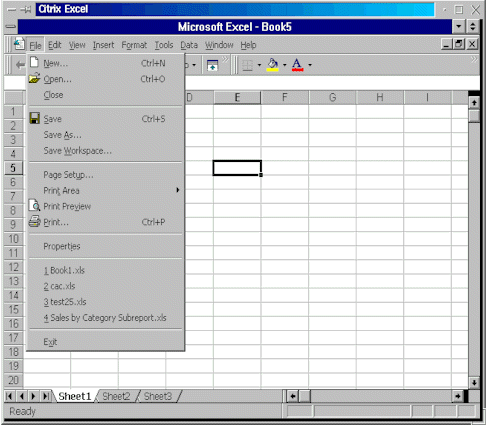Image resolution: width=486 pixels, height=426 pixels.
Task: Open the Window menu
Action: [219, 45]
